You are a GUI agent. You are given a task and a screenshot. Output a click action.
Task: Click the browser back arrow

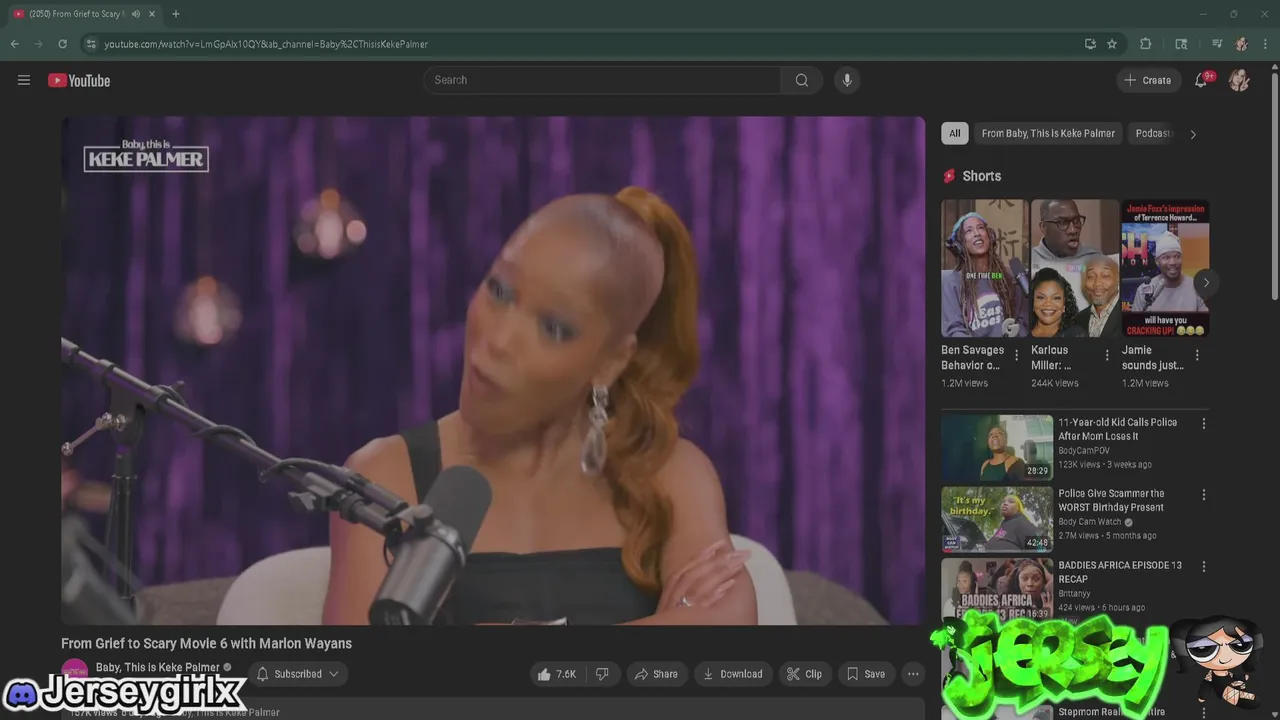coord(14,44)
